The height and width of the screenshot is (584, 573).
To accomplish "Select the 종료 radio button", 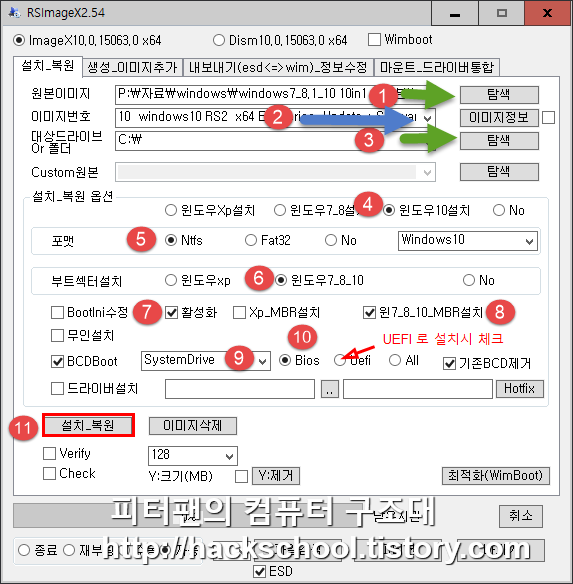I will click(x=24, y=550).
